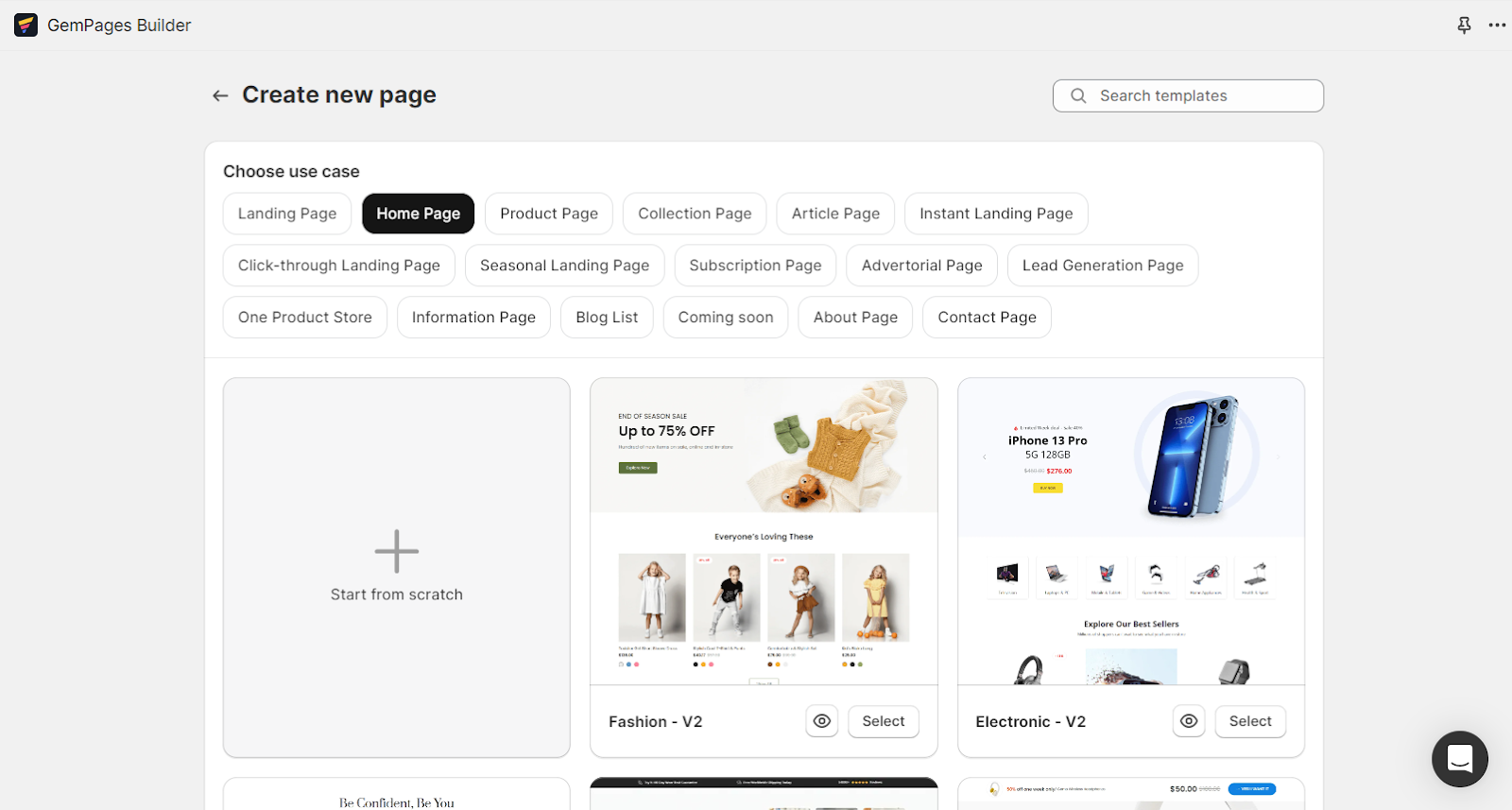This screenshot has width=1512, height=810.
Task: Click the plus icon to start from scratch
Action: [x=396, y=551]
